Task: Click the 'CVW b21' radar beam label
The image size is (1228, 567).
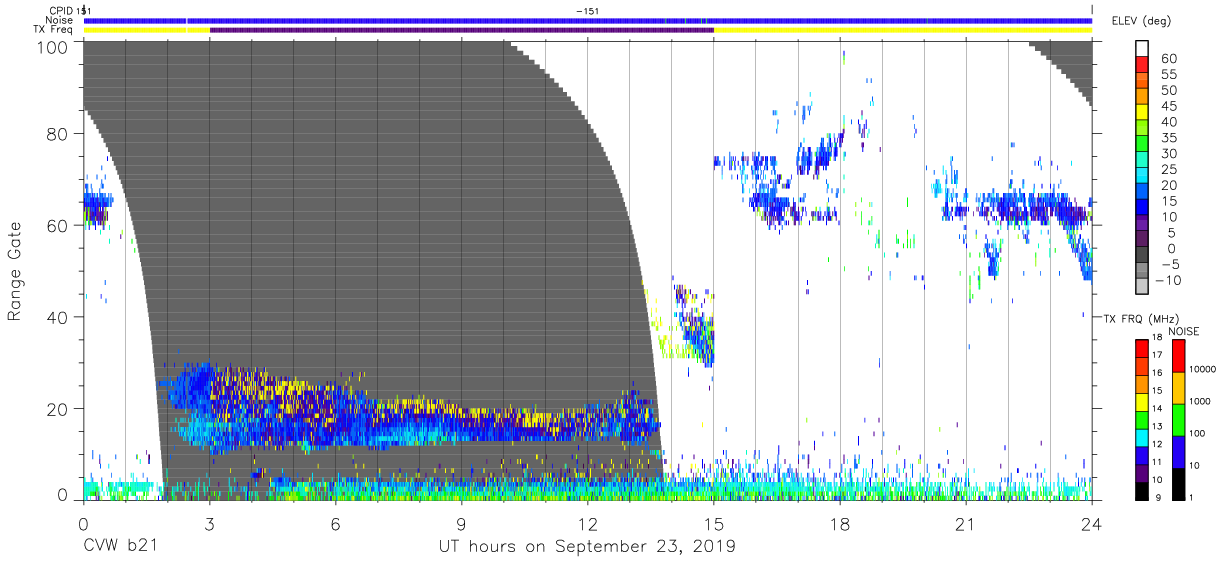Action: pos(118,547)
